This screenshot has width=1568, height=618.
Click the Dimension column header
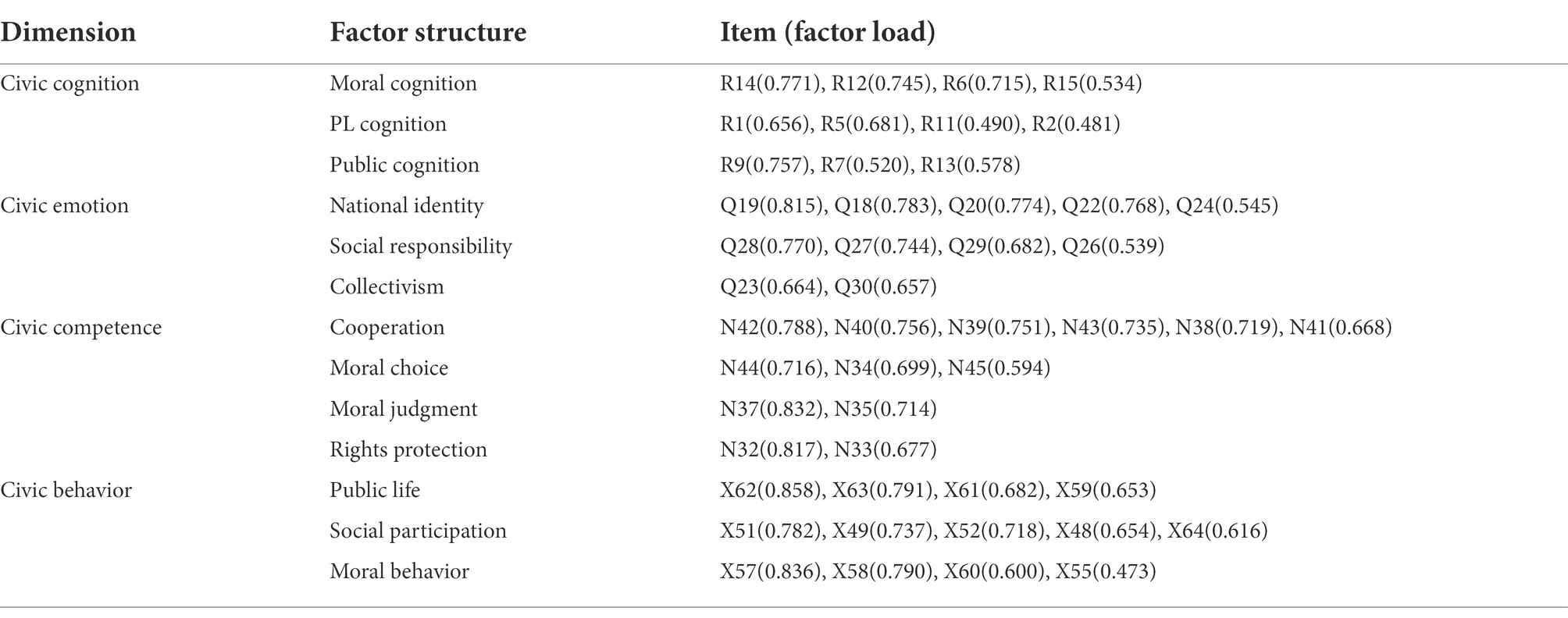[x=68, y=33]
